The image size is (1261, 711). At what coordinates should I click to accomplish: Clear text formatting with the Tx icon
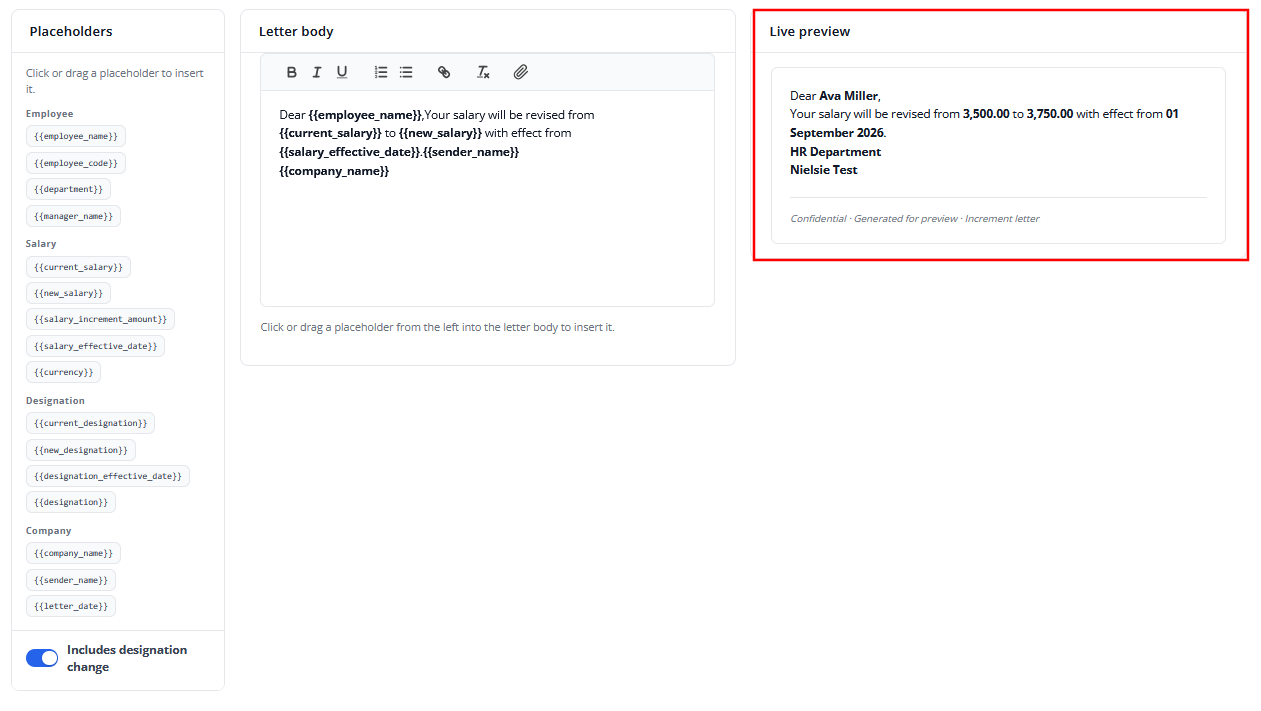[483, 72]
